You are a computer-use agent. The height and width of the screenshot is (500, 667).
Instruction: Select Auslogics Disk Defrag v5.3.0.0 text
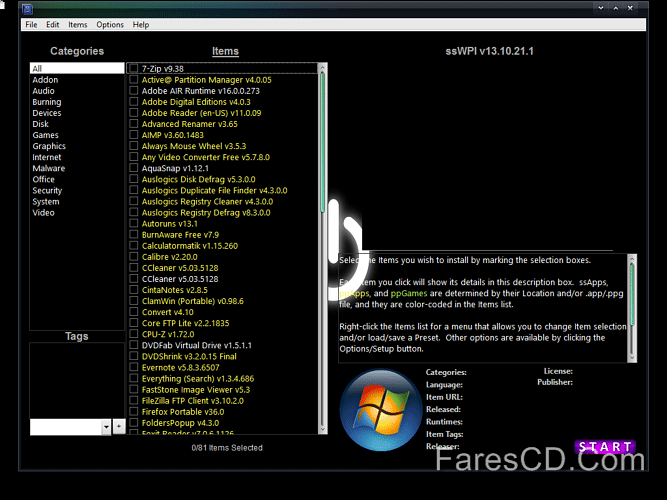199,179
